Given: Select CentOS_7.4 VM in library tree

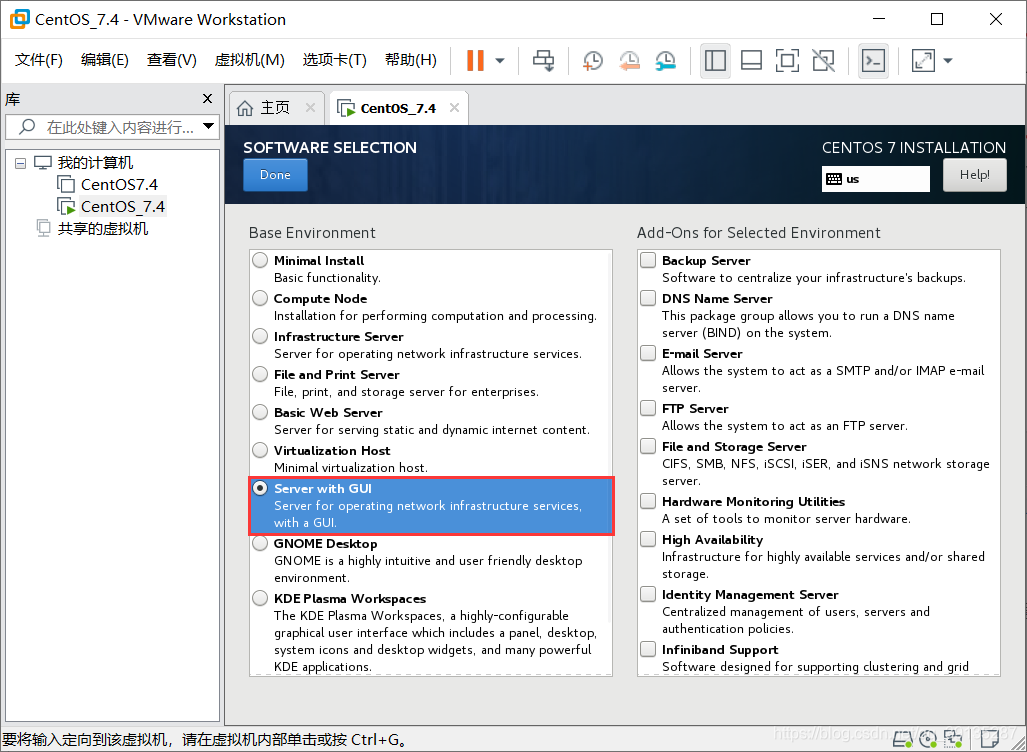Looking at the screenshot, I should tap(123, 207).
